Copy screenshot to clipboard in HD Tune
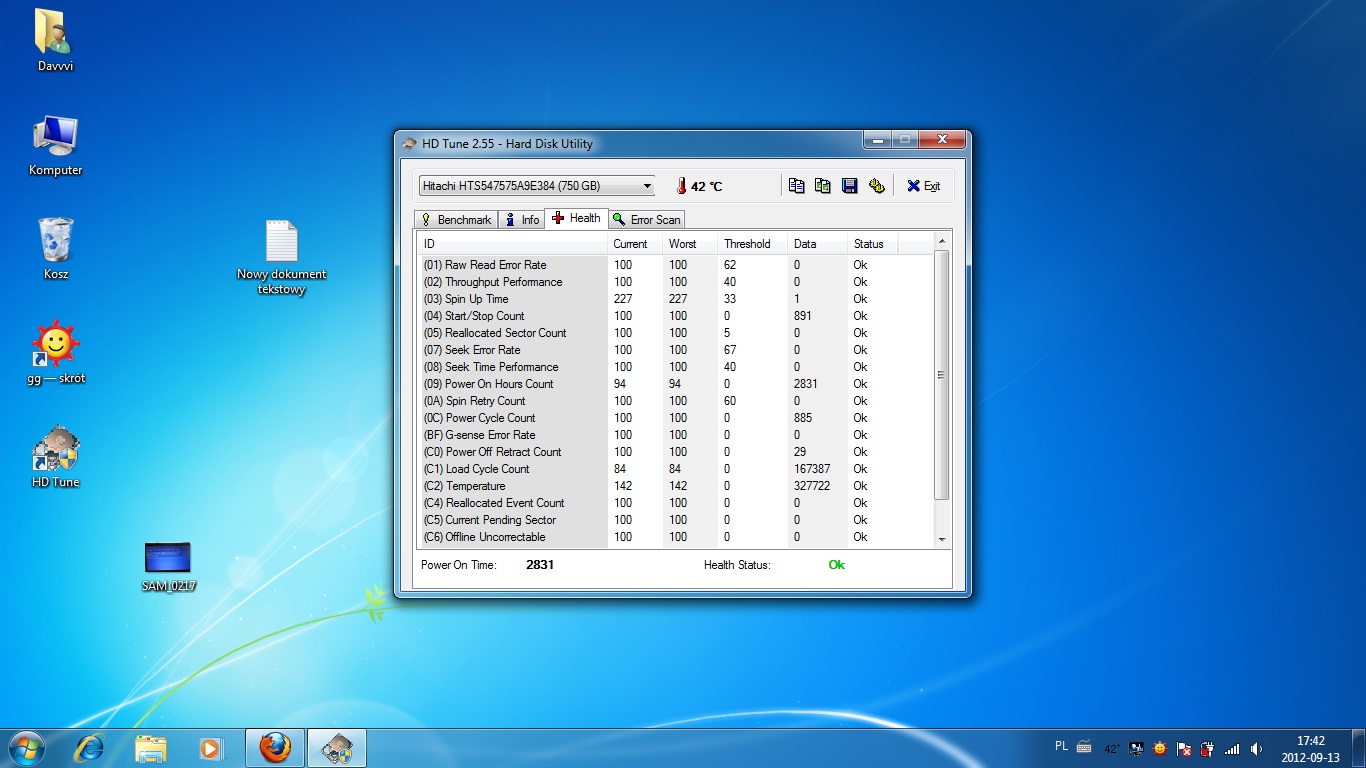Viewport: 1366px width, 768px height. (x=822, y=186)
